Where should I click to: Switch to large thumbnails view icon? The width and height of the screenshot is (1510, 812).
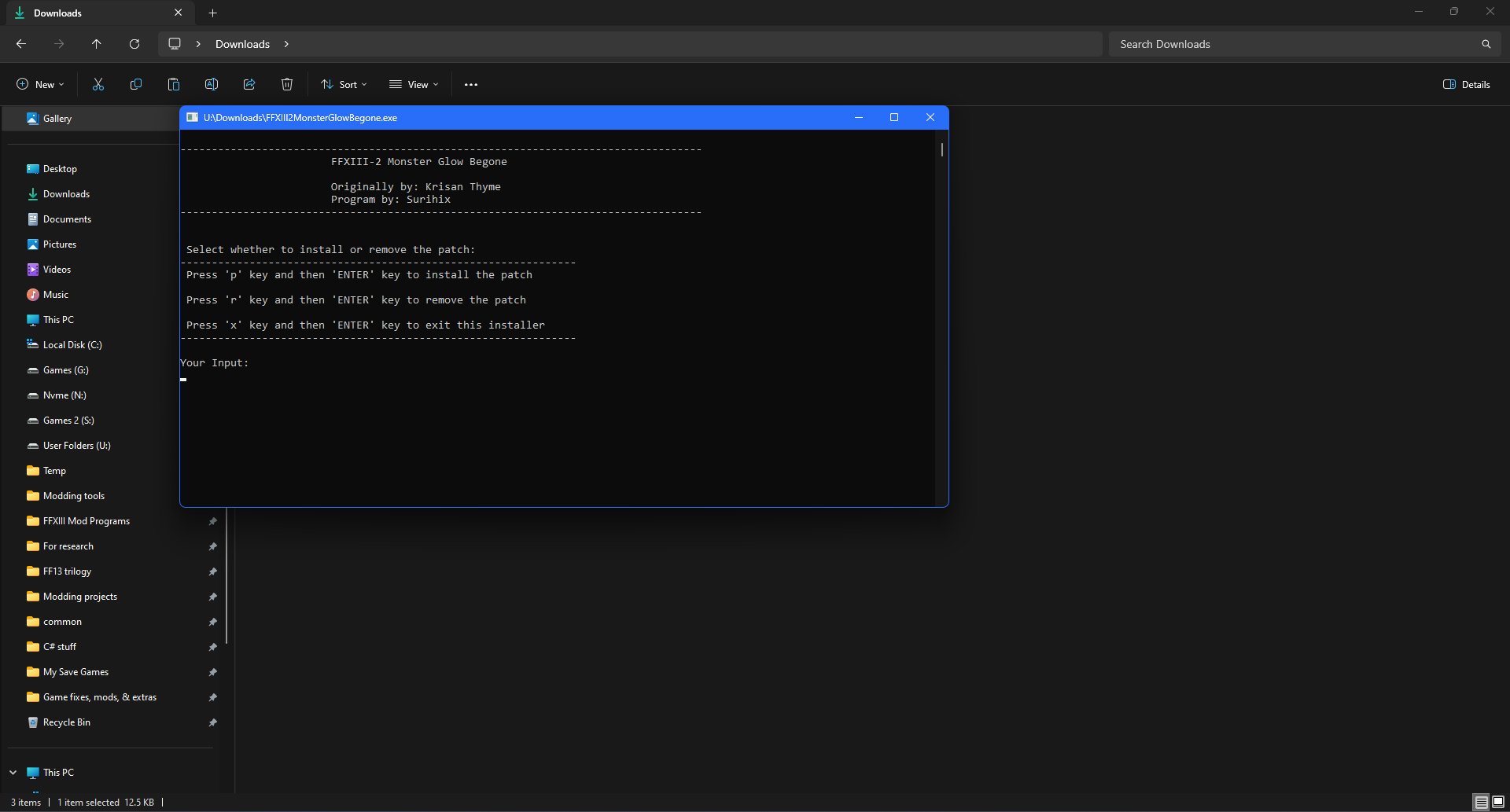[x=1497, y=802]
